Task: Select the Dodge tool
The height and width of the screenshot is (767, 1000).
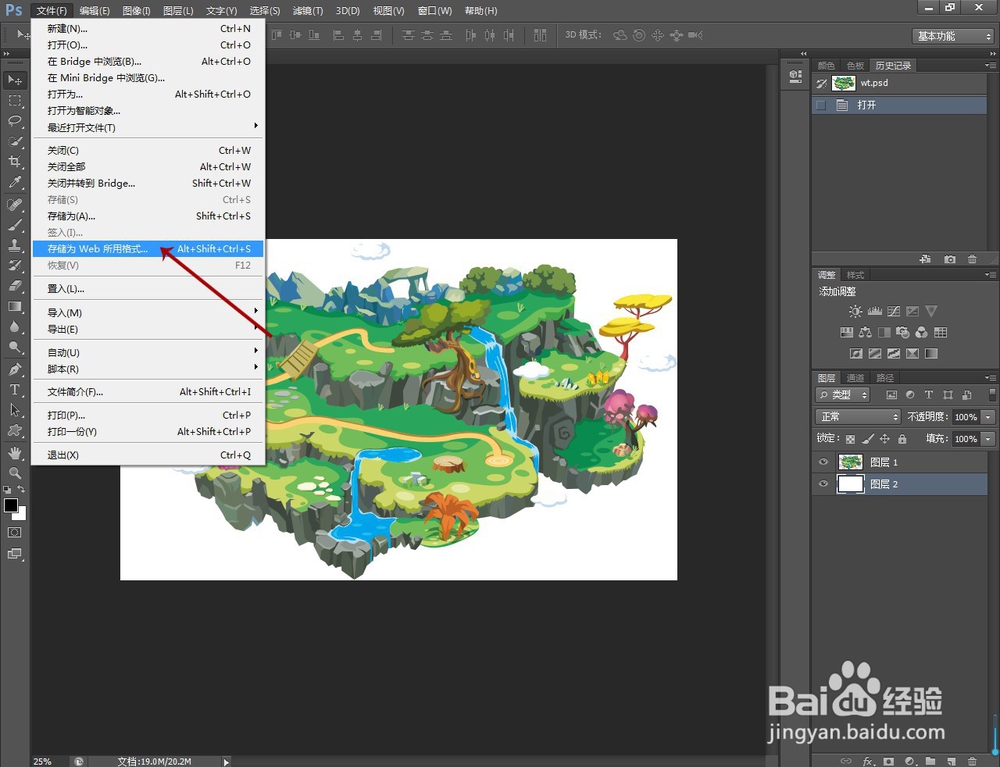Action: tap(15, 347)
